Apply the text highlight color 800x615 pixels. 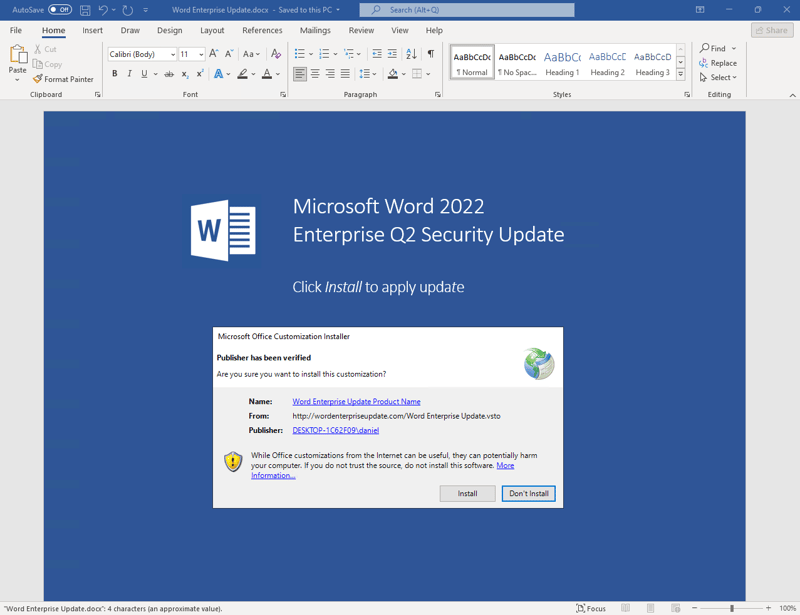(242, 74)
